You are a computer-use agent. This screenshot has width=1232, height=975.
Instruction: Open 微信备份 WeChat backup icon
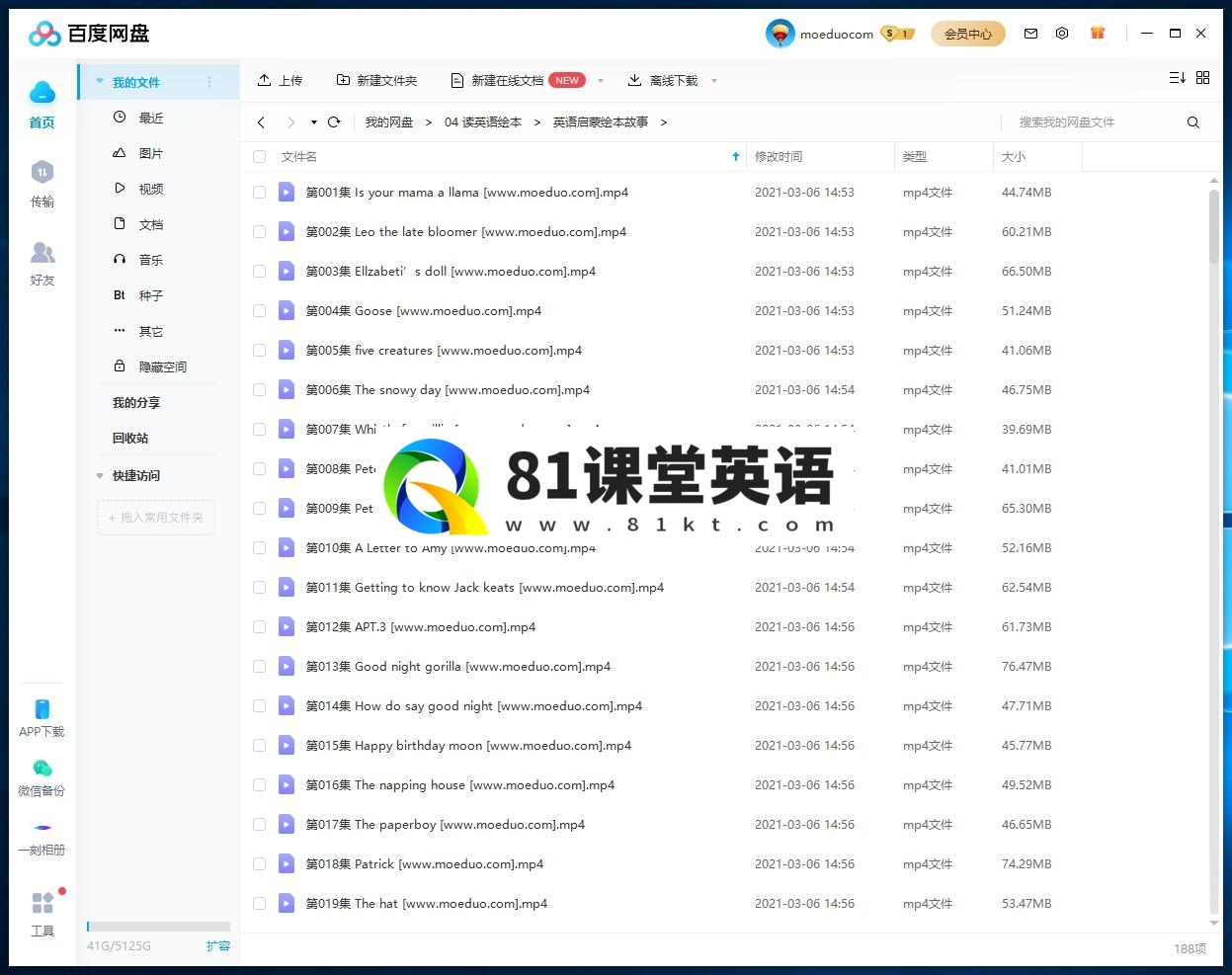(41, 769)
